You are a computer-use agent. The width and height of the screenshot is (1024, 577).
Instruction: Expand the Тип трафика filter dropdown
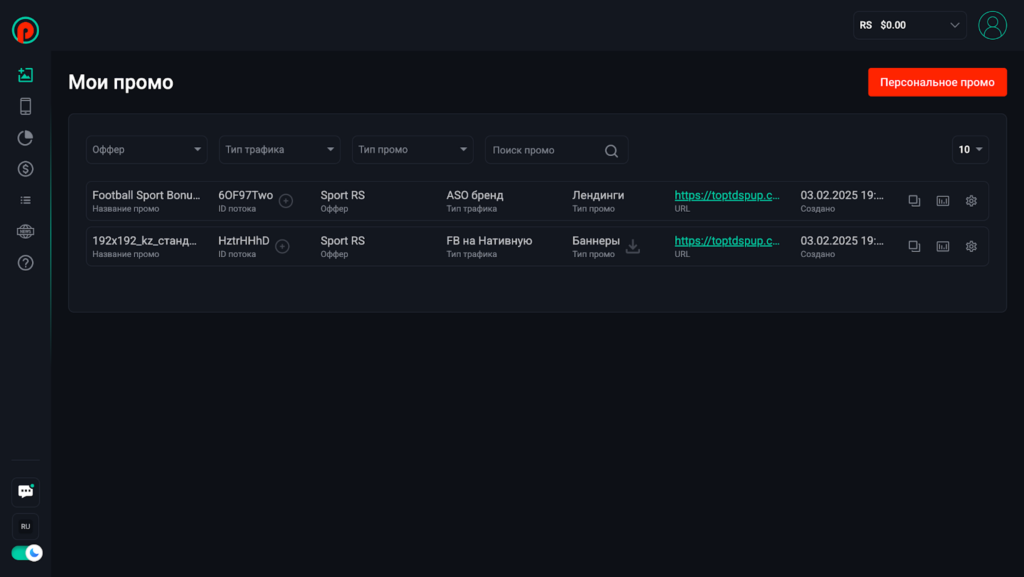tap(280, 149)
